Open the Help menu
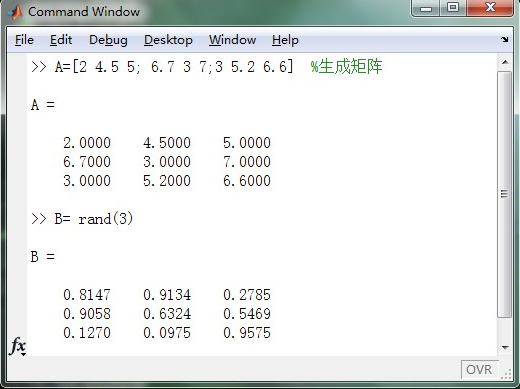Screen dimensions: 520x389 click(285, 40)
